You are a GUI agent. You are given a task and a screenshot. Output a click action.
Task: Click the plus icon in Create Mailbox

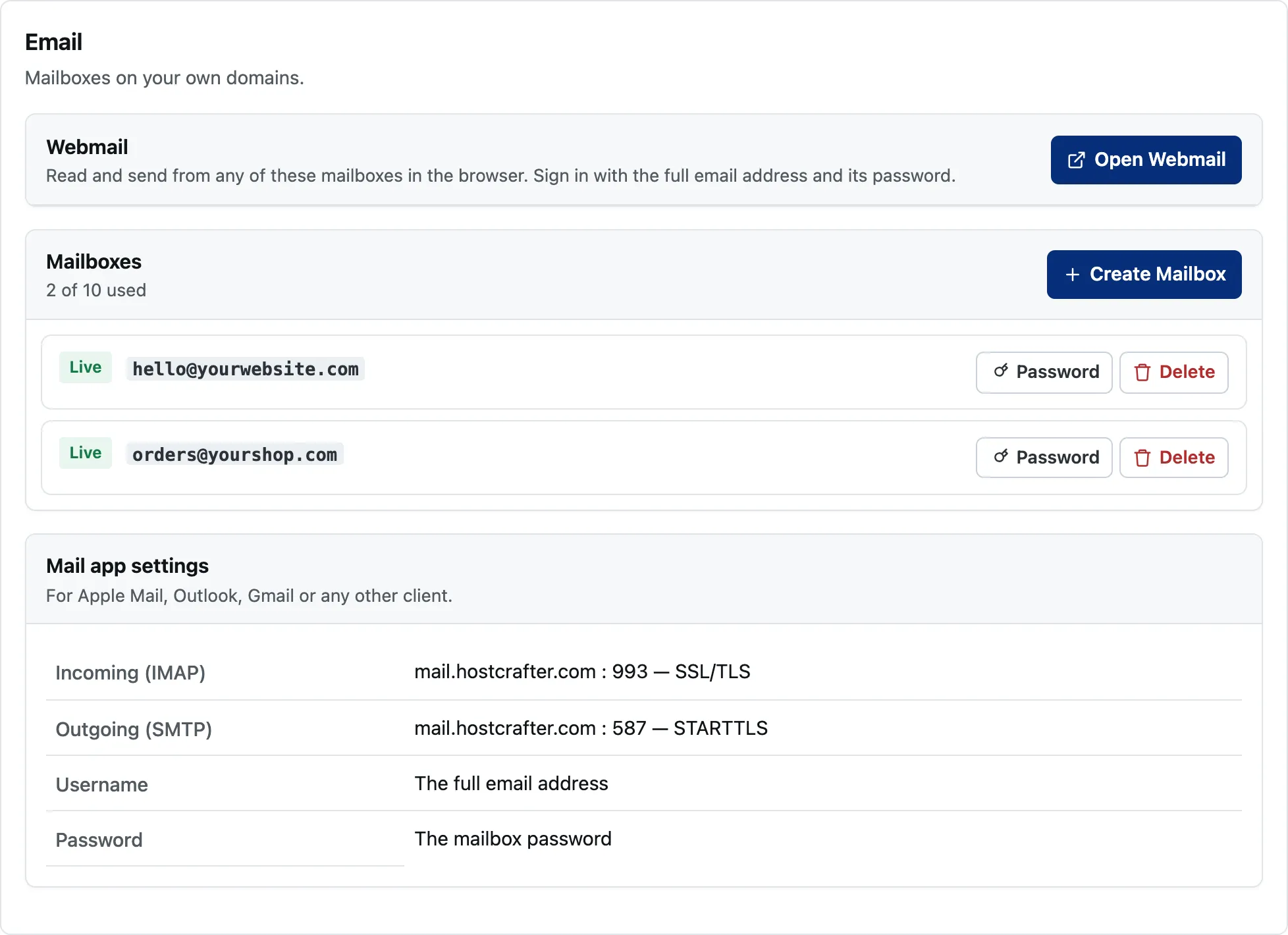(x=1072, y=275)
